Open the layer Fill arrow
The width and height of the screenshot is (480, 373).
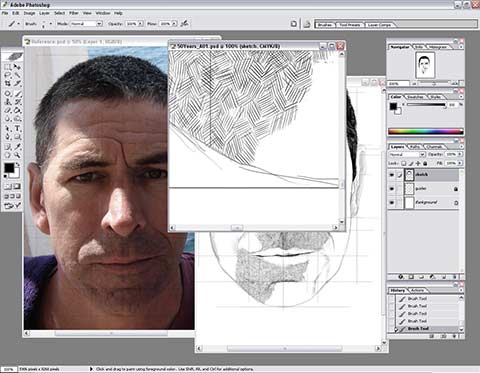tap(460, 163)
